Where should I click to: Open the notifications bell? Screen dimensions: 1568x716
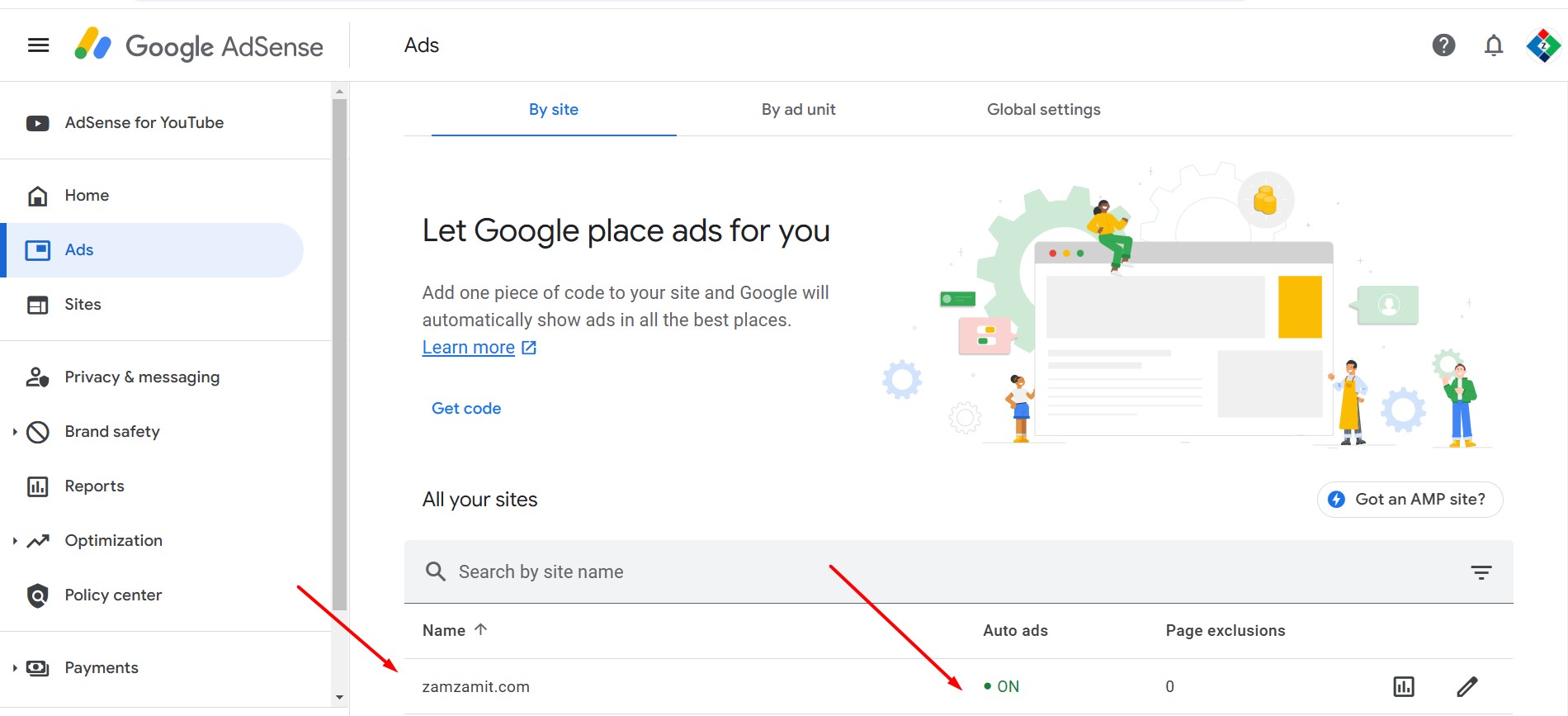[1494, 45]
